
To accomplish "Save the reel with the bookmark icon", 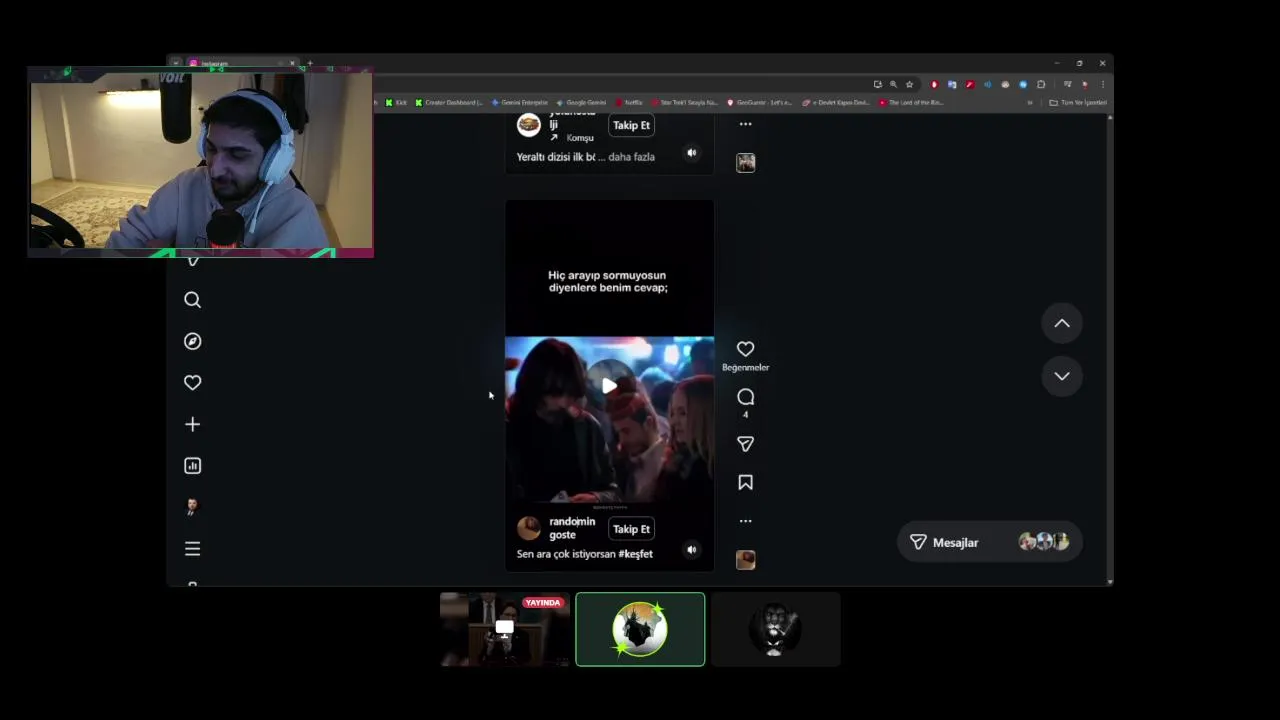I will pyautogui.click(x=745, y=482).
